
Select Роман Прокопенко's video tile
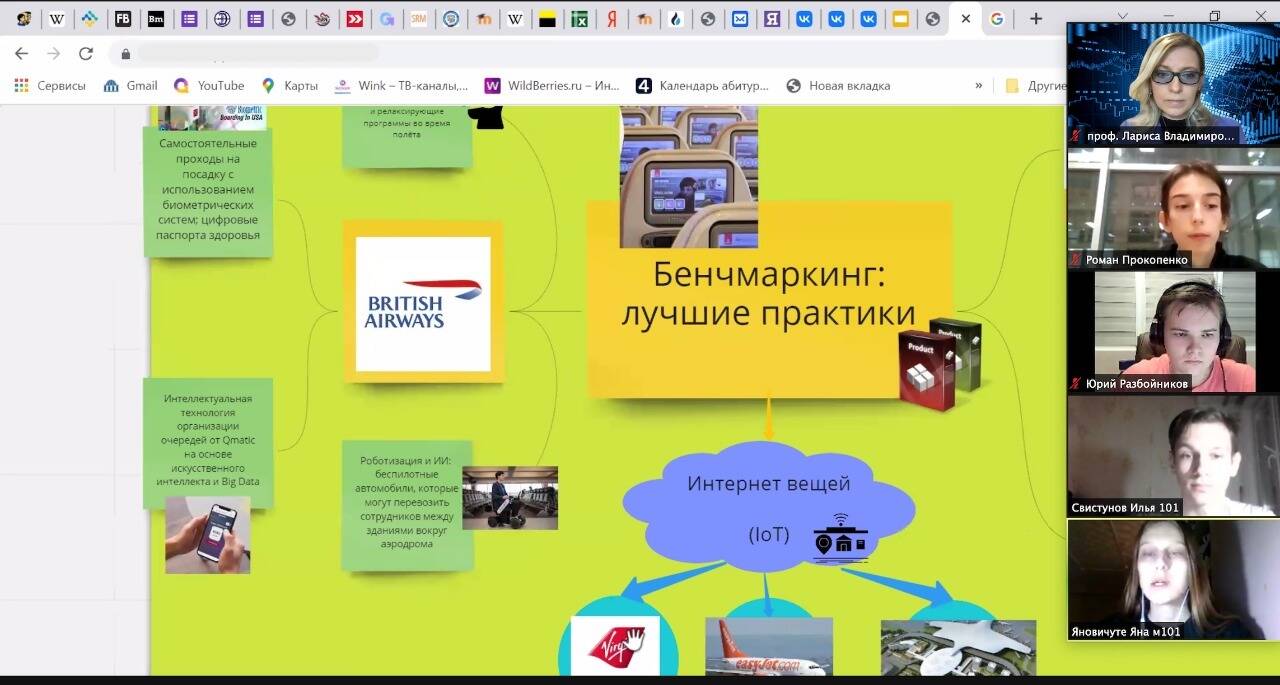coord(1173,208)
